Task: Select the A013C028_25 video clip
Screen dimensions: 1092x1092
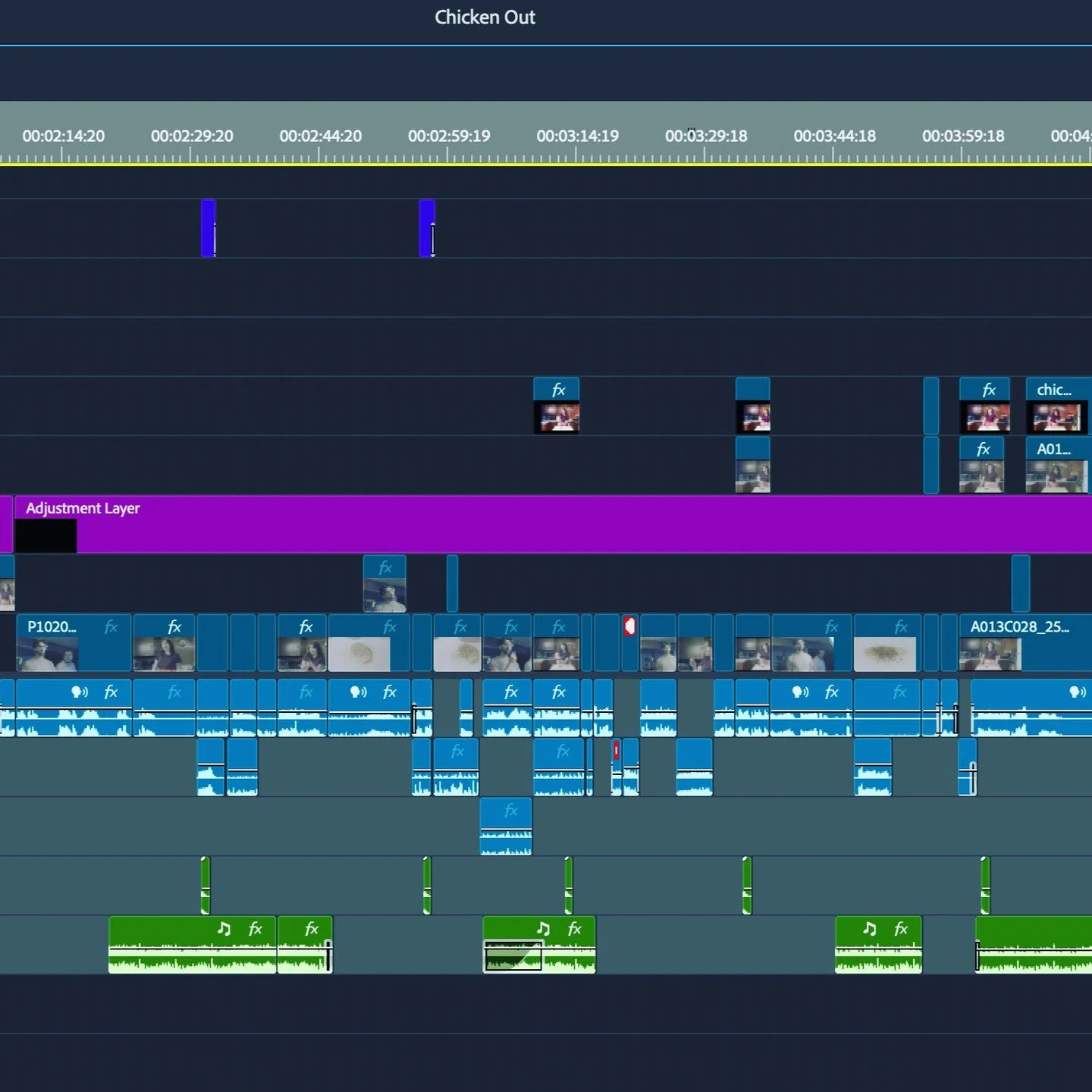Action: coord(1025,643)
